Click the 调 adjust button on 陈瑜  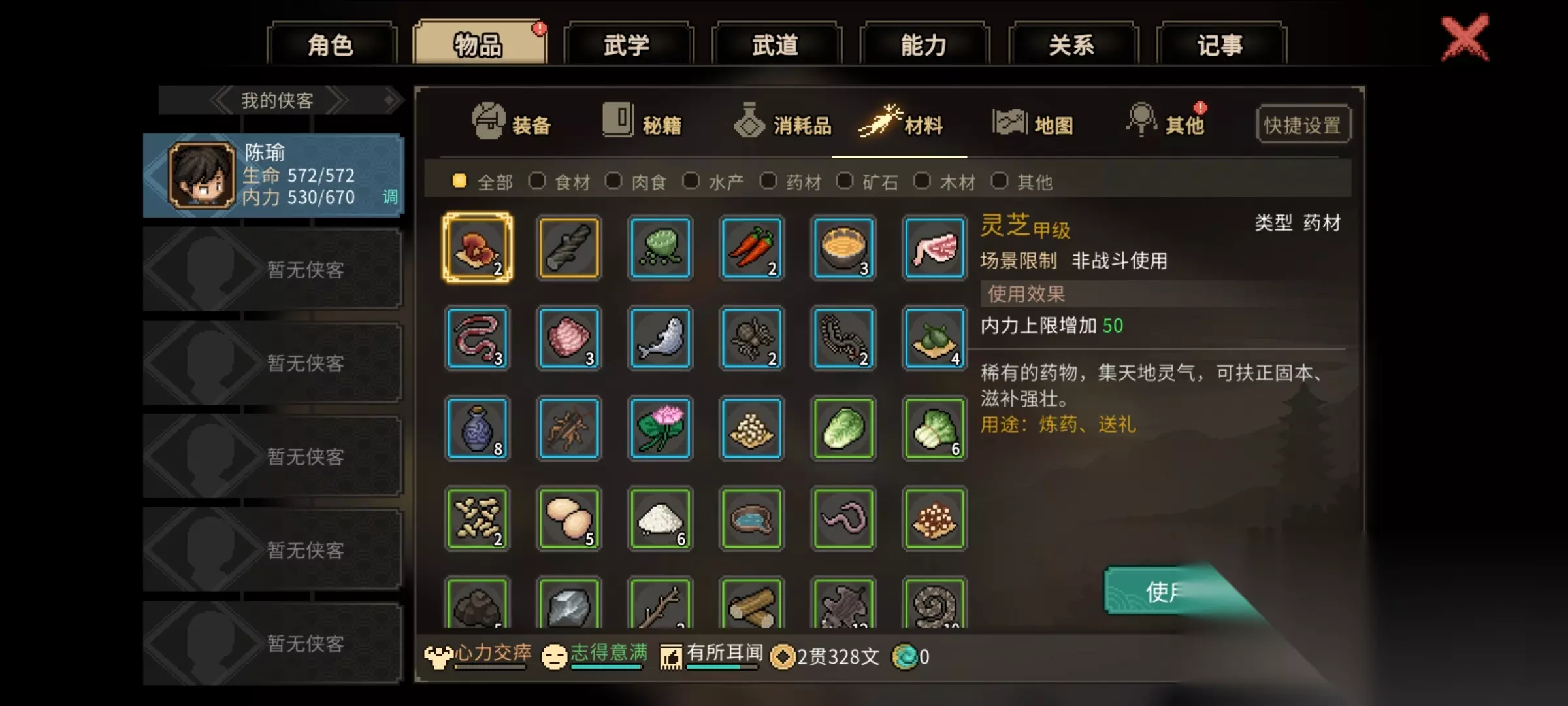pyautogui.click(x=390, y=197)
